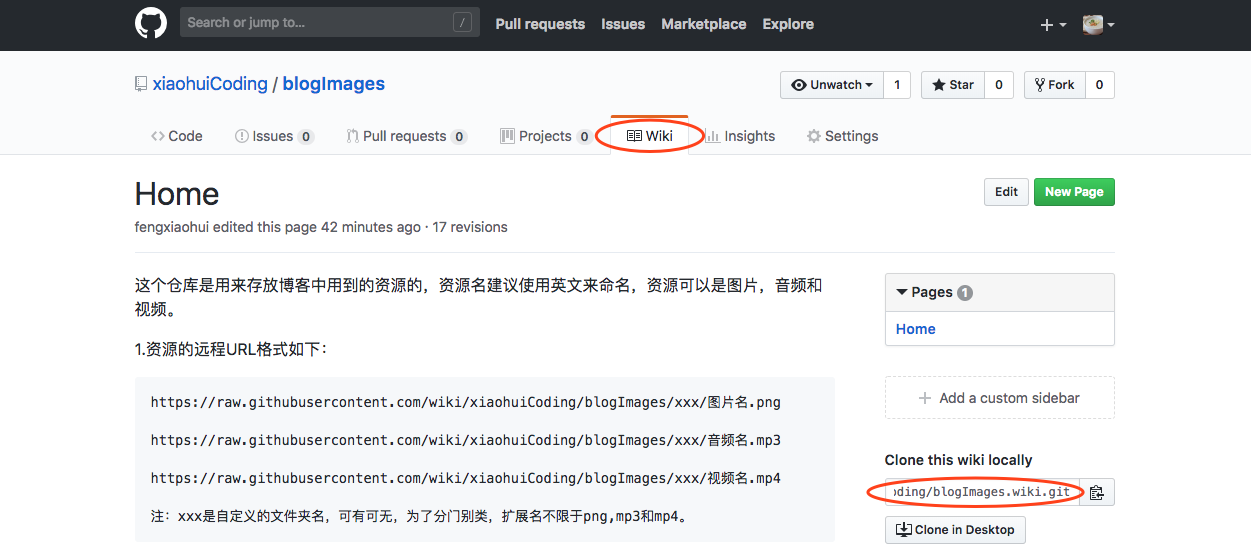Open the plus create-new dropdown
The height and width of the screenshot is (550, 1251).
coord(1053,24)
